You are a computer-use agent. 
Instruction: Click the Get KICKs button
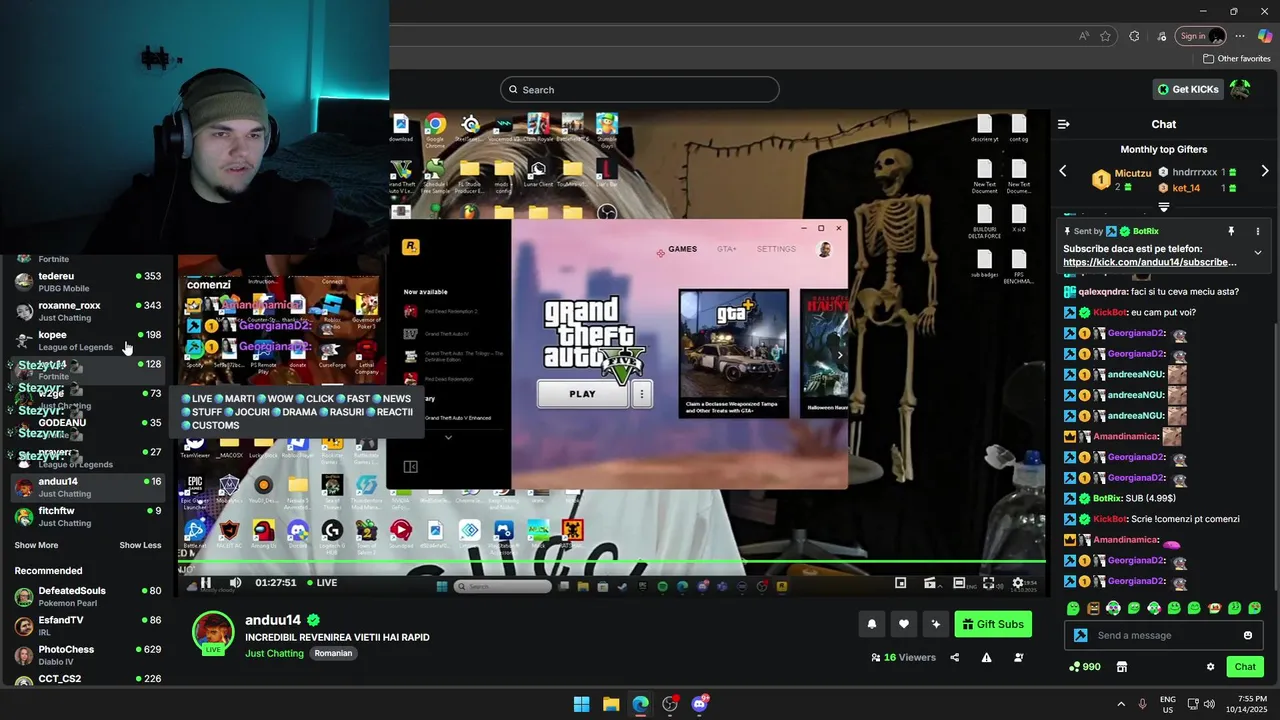[1188, 89]
